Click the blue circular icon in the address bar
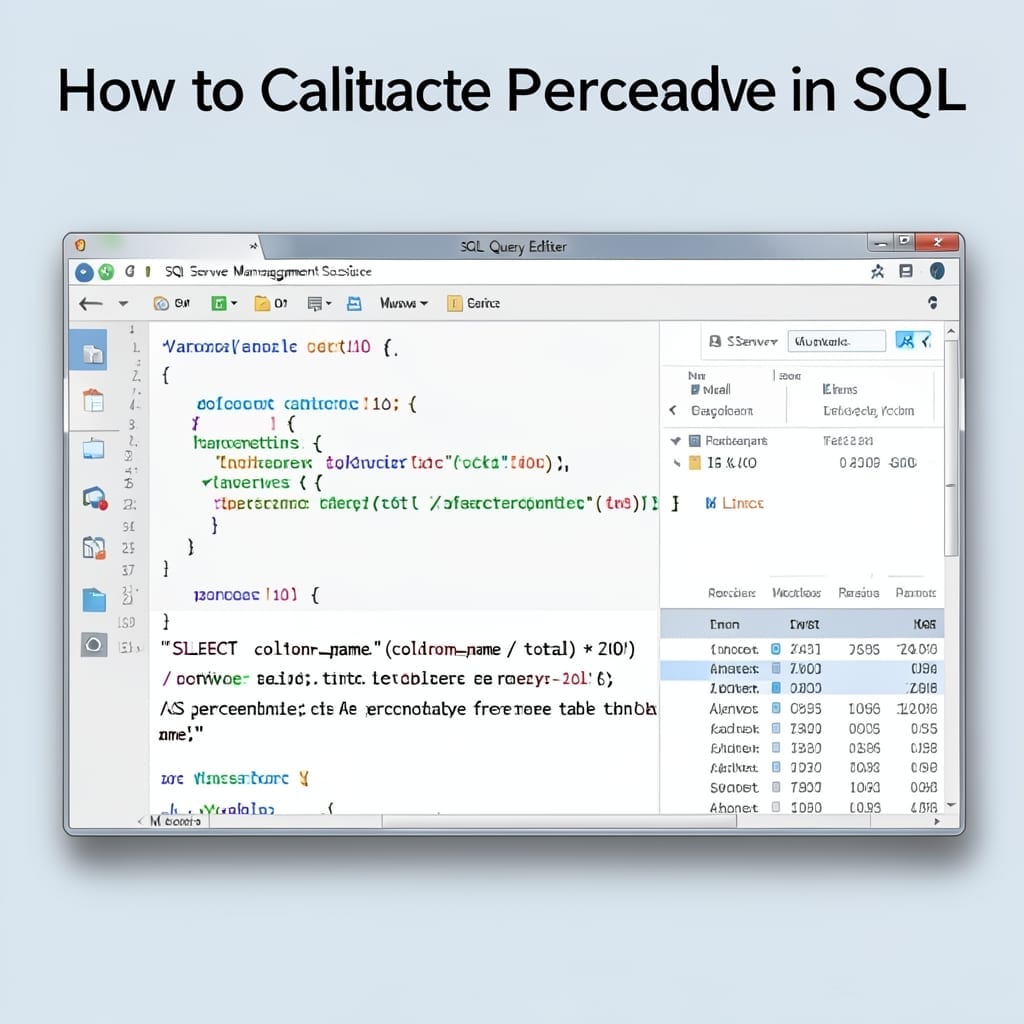The width and height of the screenshot is (1024, 1024). [84, 272]
